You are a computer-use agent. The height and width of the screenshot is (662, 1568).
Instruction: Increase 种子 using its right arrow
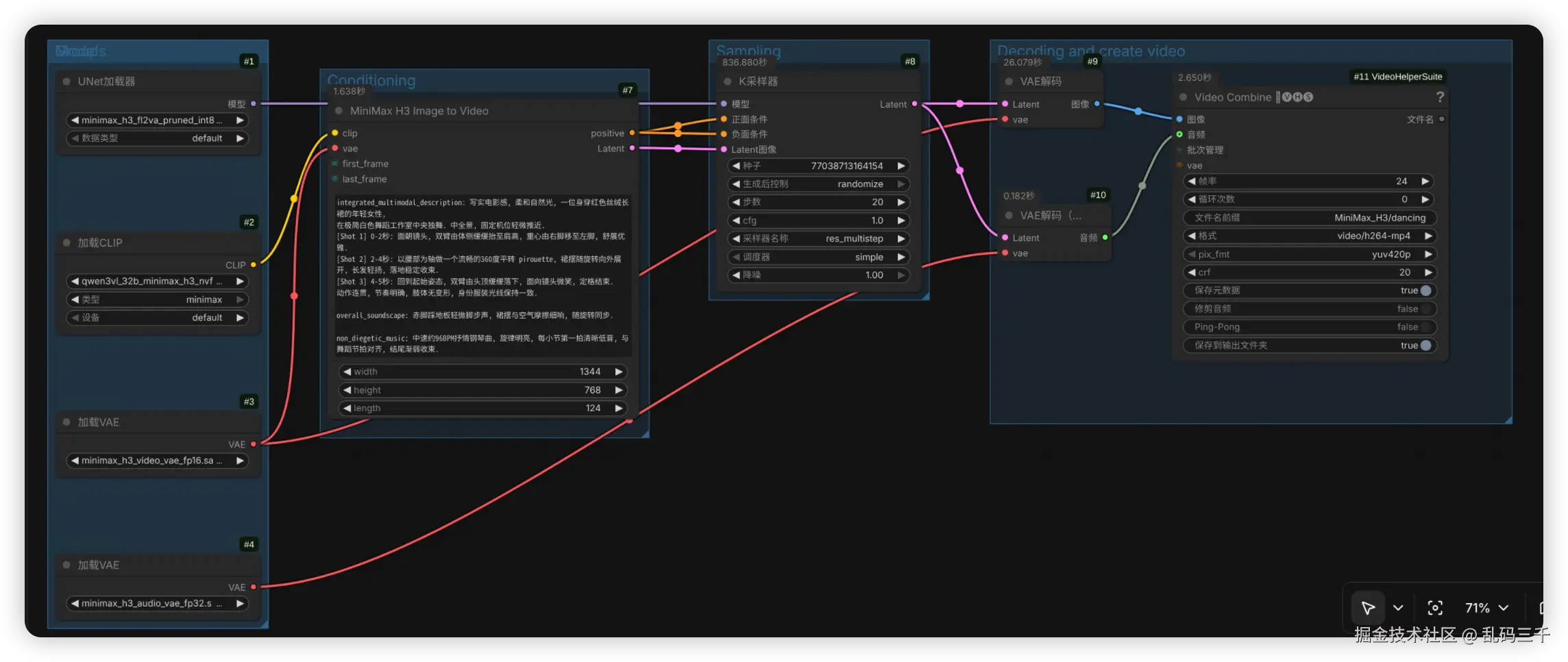pos(901,166)
